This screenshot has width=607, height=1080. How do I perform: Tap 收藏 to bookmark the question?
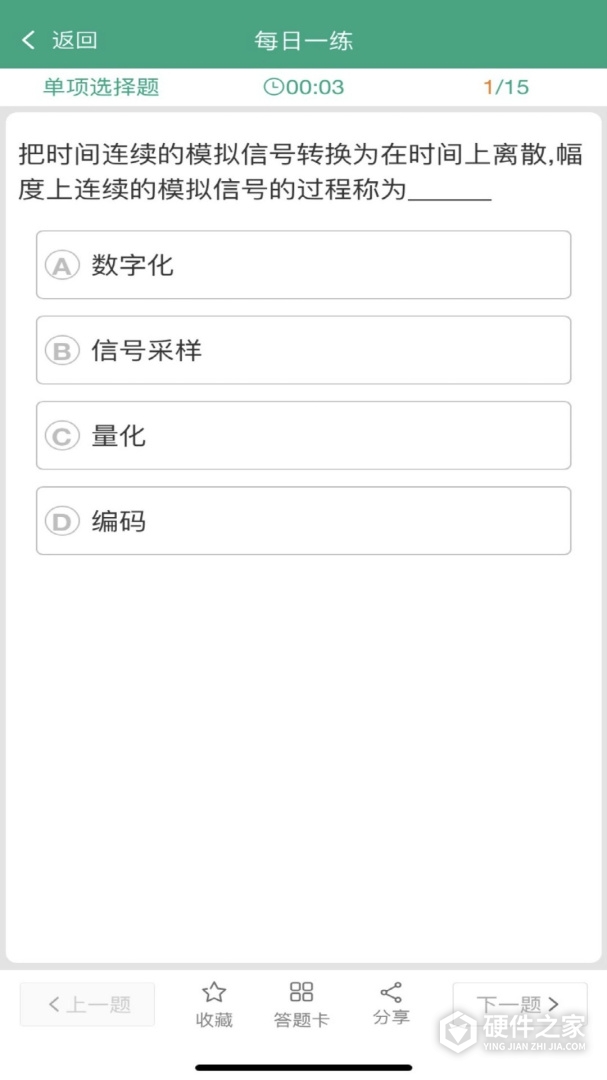pos(214,1019)
